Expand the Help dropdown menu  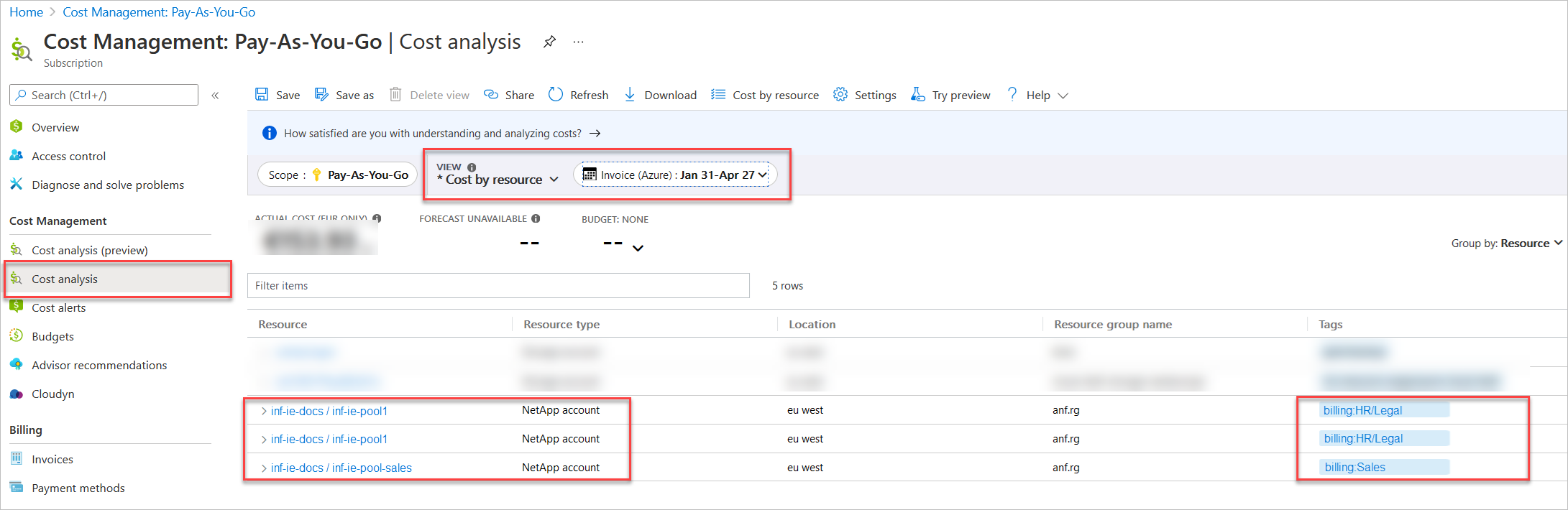(1063, 96)
